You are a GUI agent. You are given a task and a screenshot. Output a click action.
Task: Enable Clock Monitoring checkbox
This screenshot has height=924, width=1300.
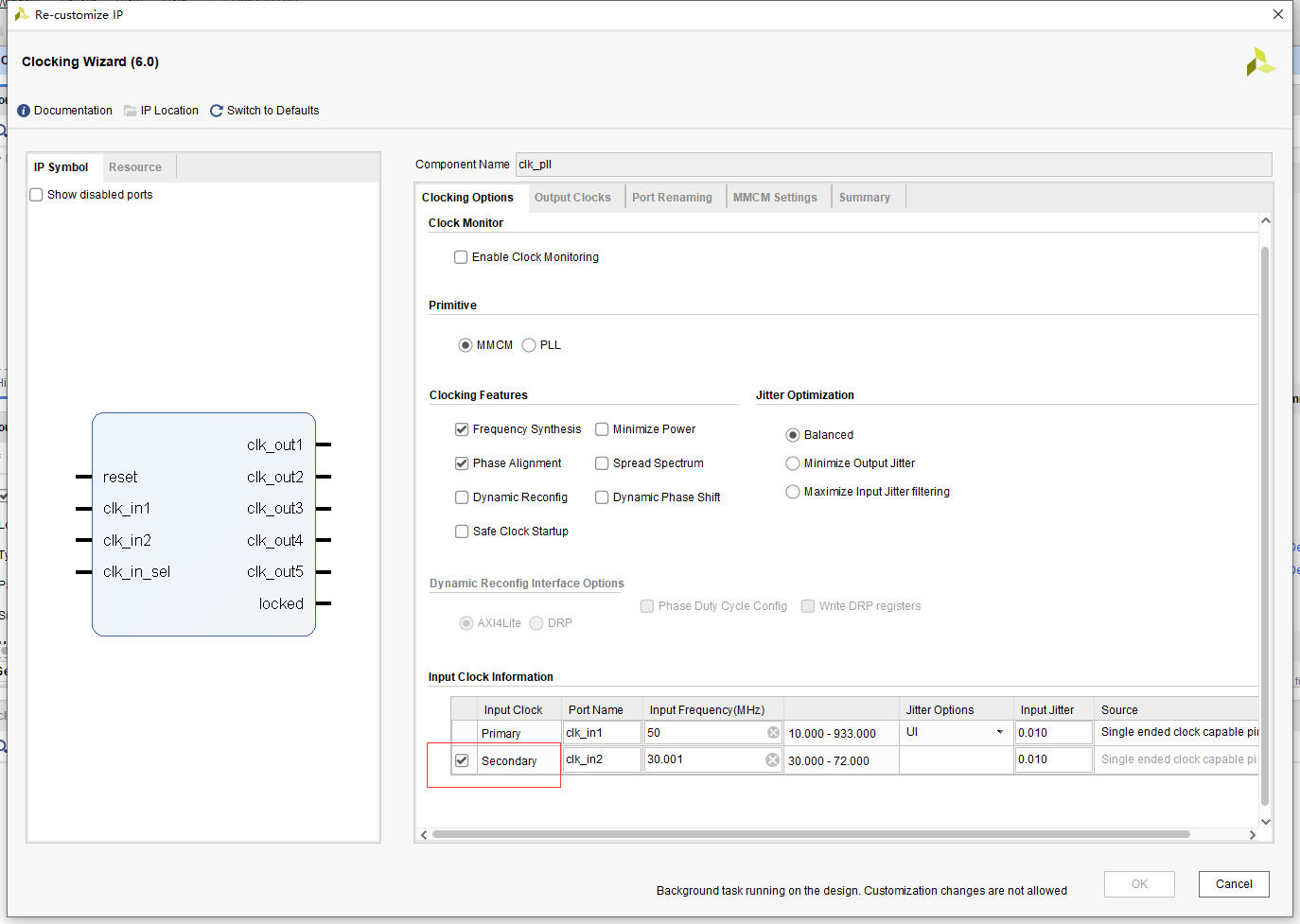pos(461,257)
